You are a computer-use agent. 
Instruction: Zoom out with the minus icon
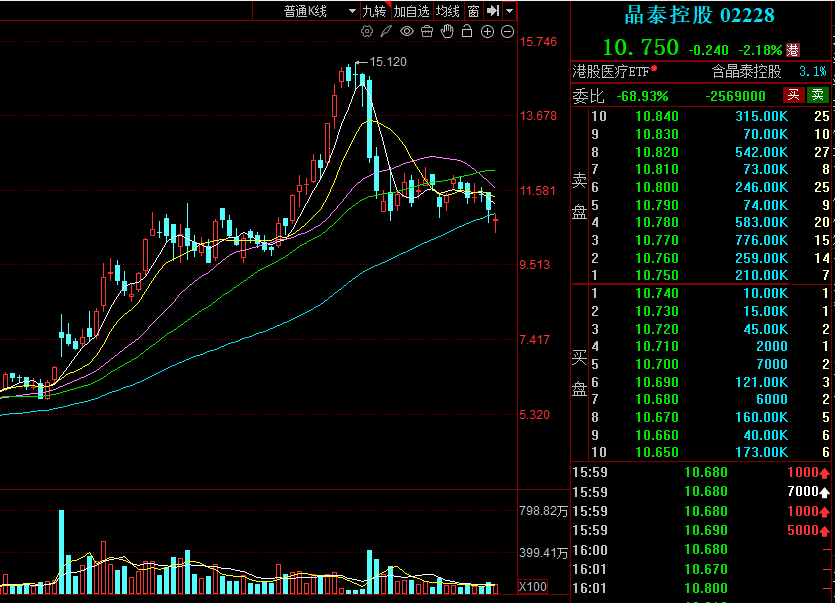pyautogui.click(x=507, y=32)
